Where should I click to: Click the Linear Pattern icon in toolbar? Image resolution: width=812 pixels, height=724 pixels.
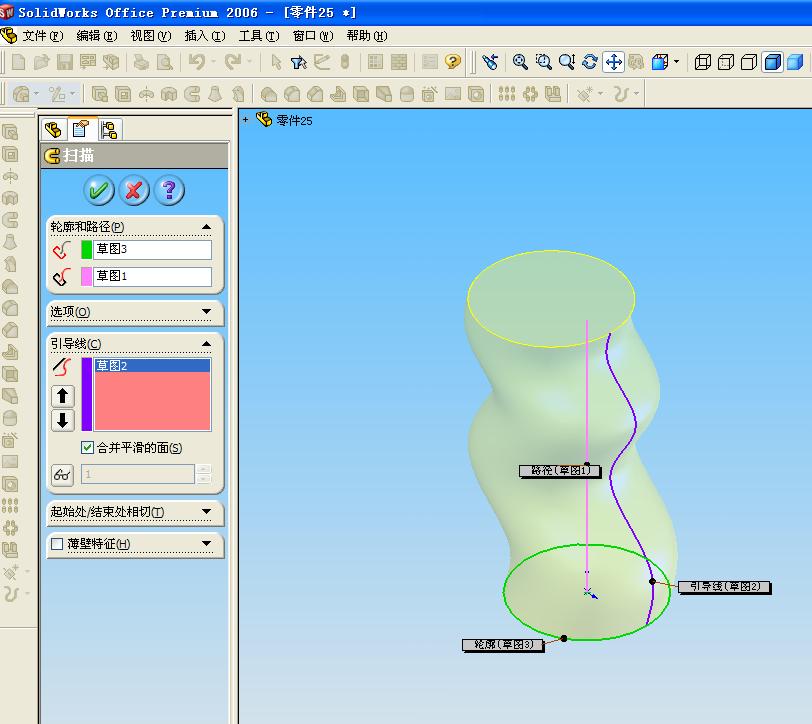coord(506,94)
